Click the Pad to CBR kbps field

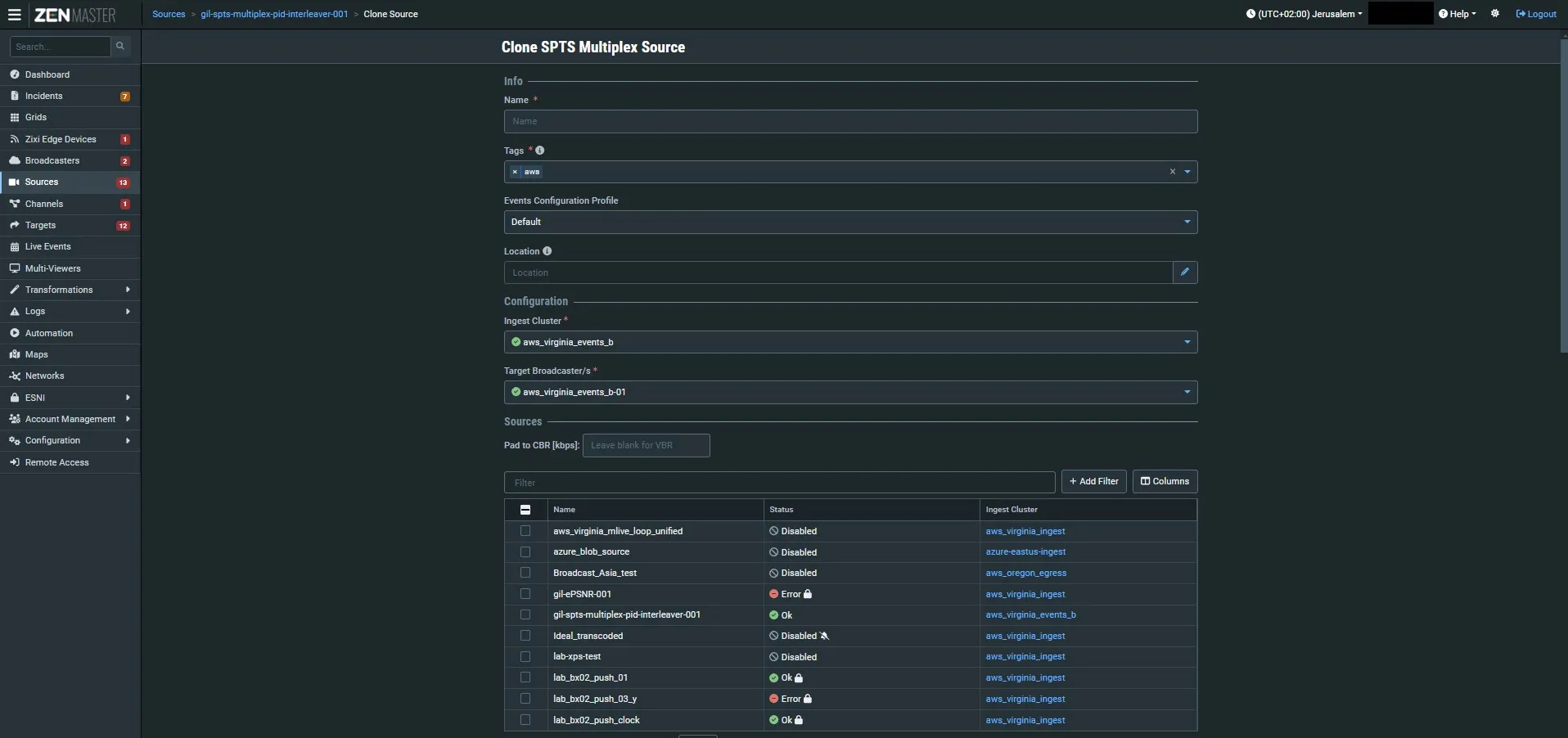(x=646, y=445)
